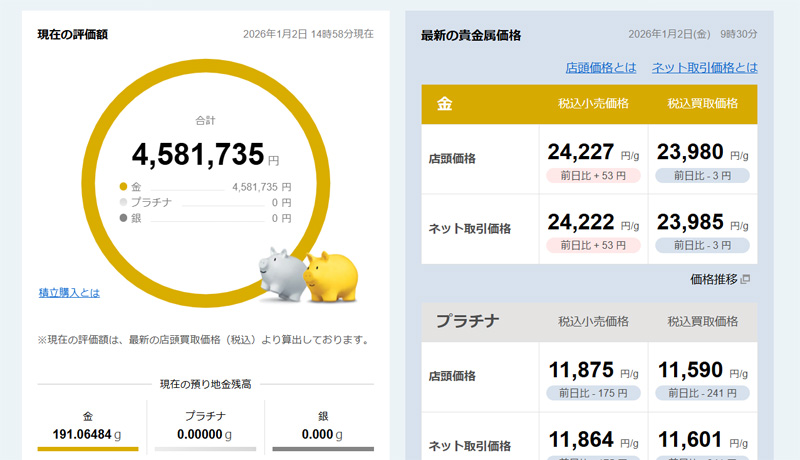Open the ネット取引価格とは explanation link

click(704, 68)
